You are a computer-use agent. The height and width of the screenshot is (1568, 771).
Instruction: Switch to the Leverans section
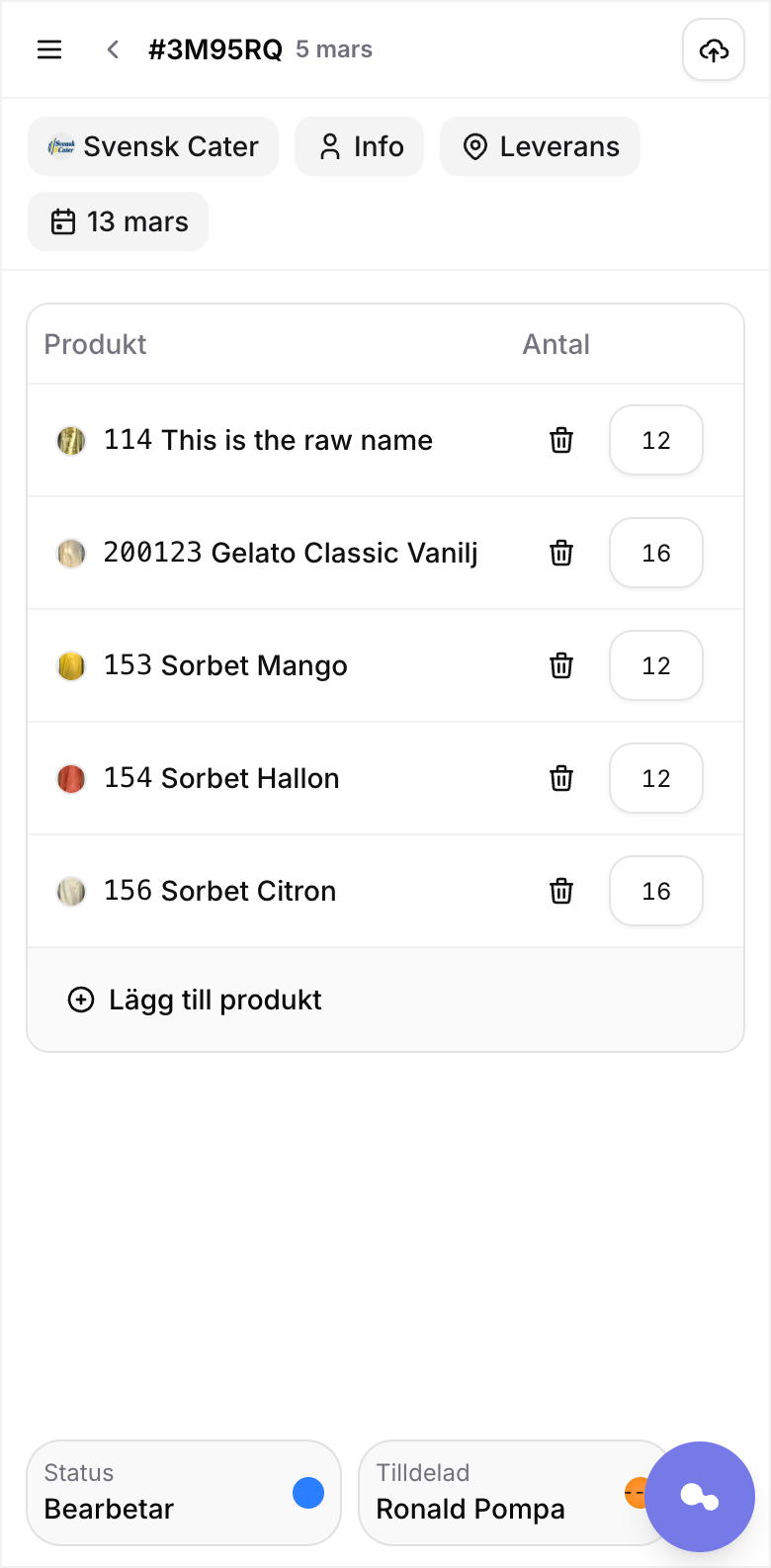point(540,146)
